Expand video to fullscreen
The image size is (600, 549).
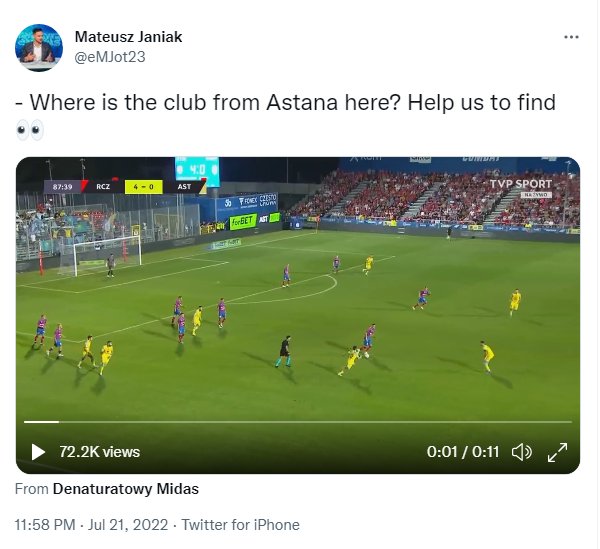point(558,452)
